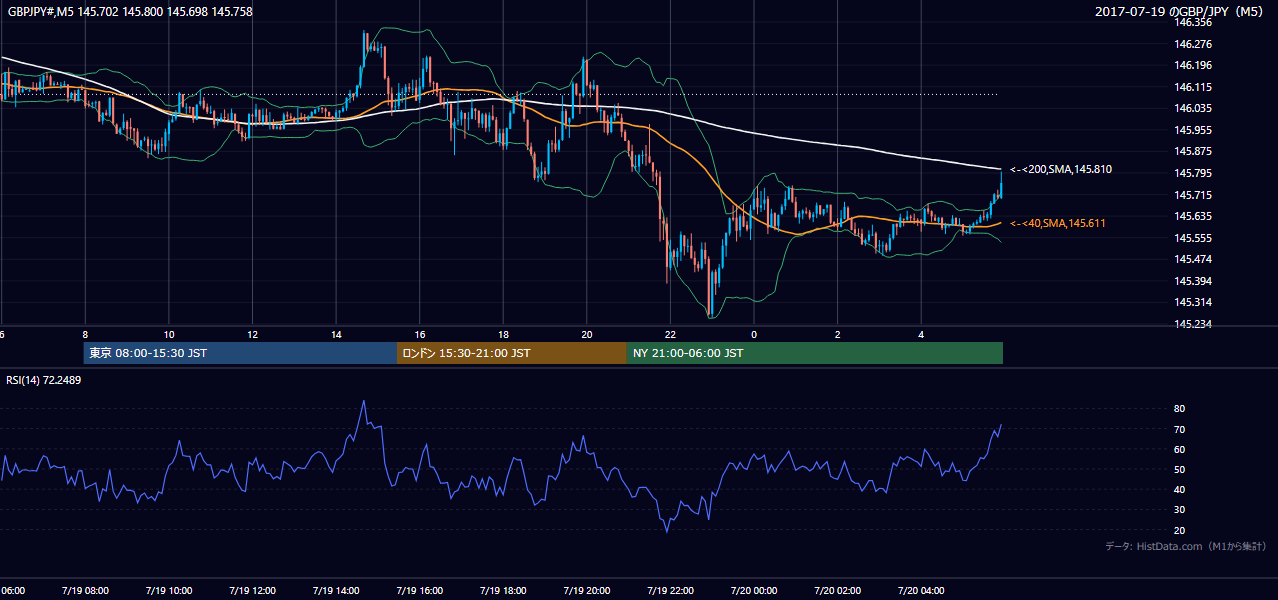Click the RSI scale value 60
This screenshot has height=600, width=1278.
point(1179,449)
